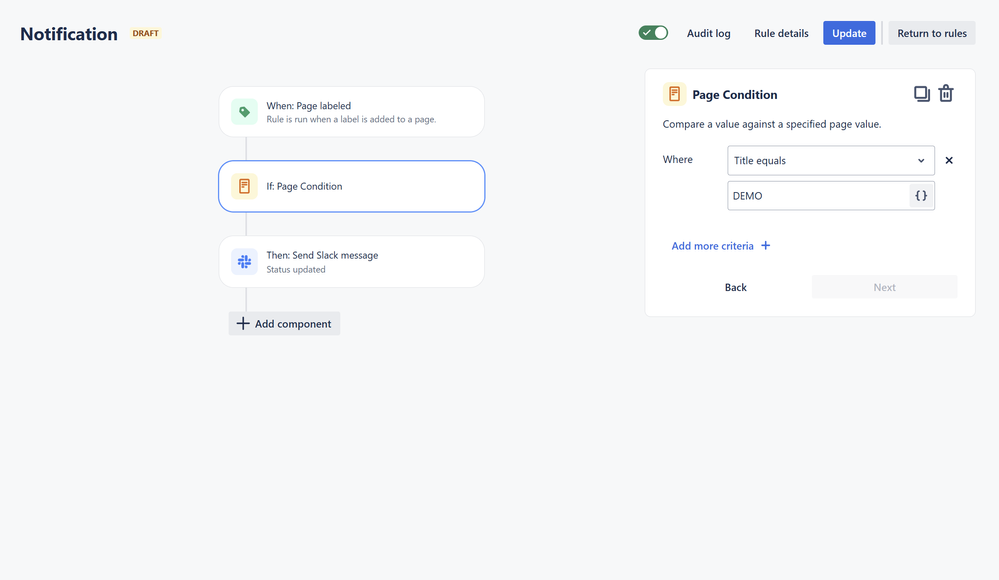Click Add component button
This screenshot has width=999, height=580.
coord(284,324)
